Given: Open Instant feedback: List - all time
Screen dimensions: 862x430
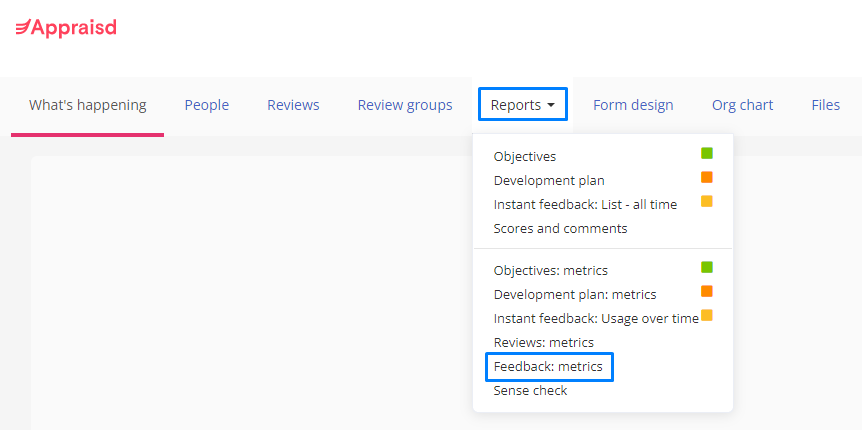Looking at the screenshot, I should [x=585, y=205].
